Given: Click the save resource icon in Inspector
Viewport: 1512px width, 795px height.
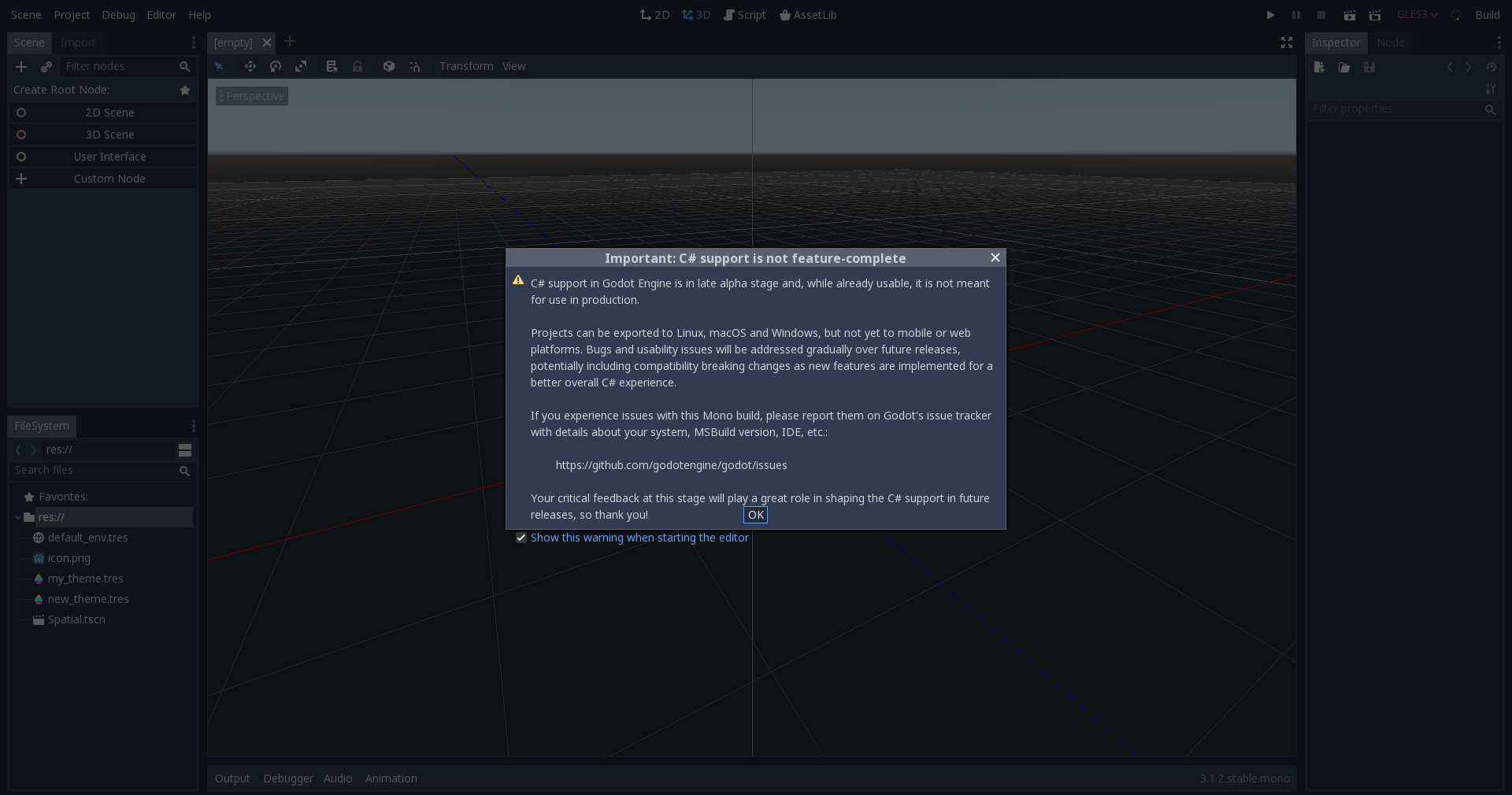Looking at the screenshot, I should (x=1369, y=68).
